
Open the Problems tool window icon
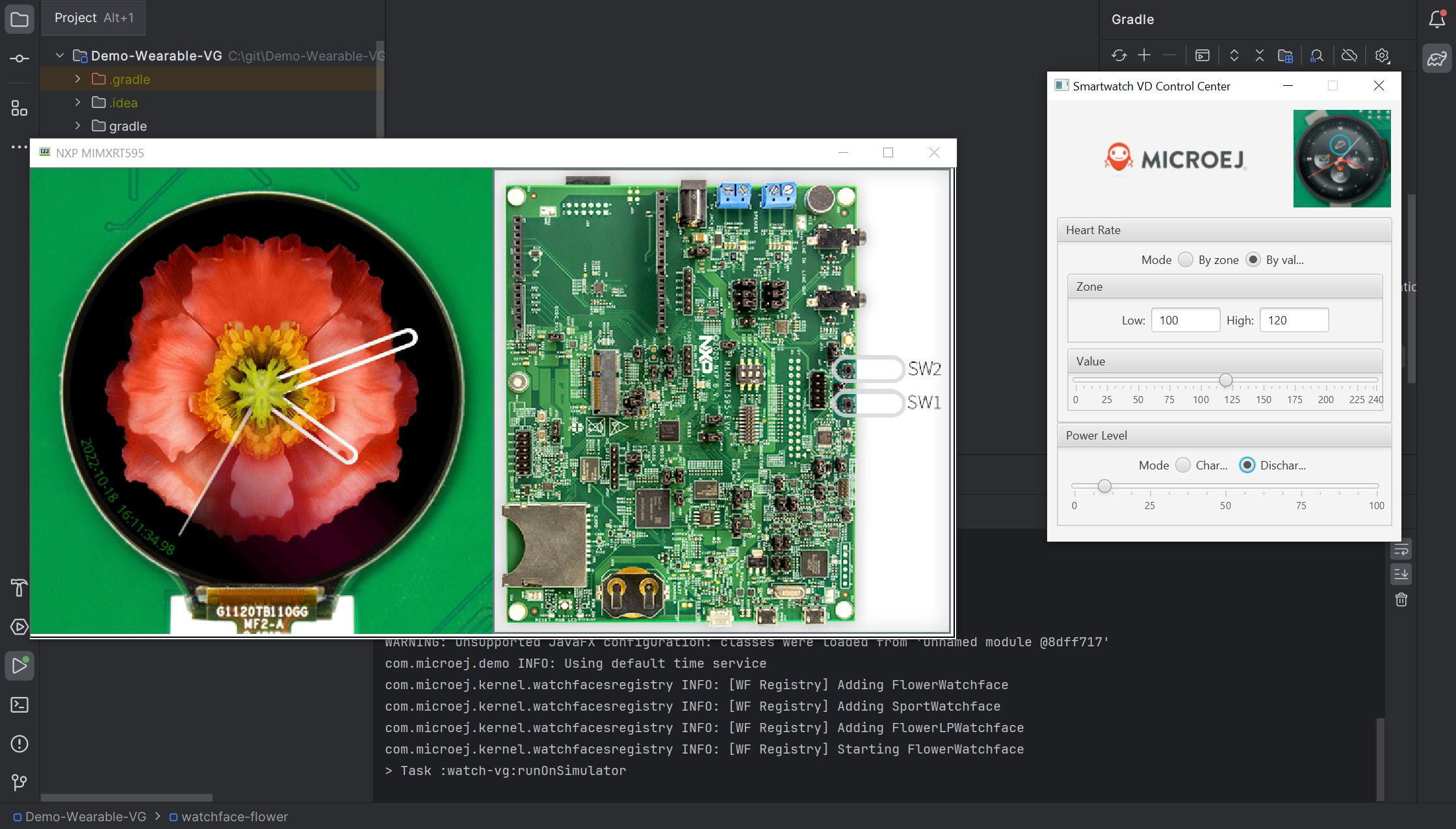(x=19, y=744)
